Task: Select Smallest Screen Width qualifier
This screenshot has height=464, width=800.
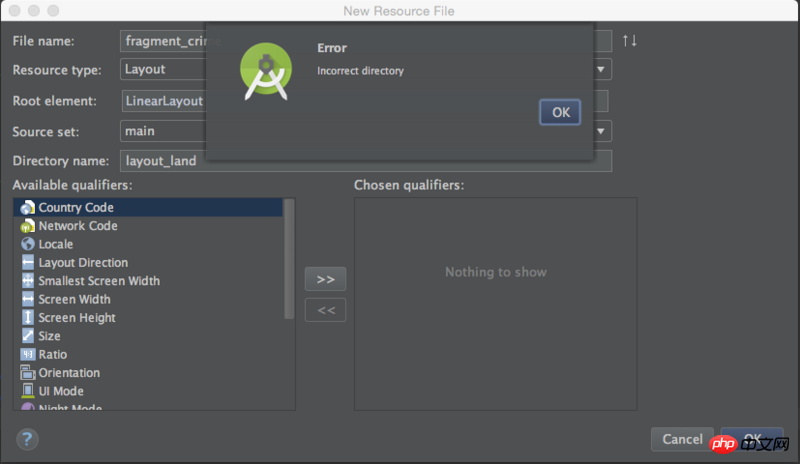Action: click(x=148, y=281)
